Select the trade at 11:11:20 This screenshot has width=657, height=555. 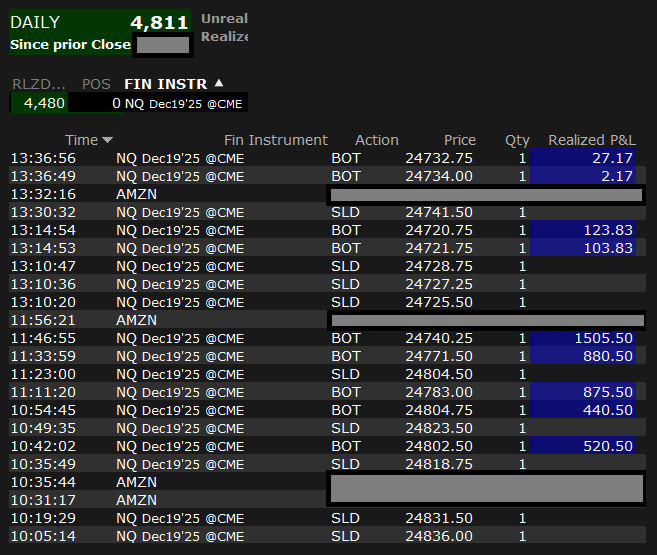327,392
